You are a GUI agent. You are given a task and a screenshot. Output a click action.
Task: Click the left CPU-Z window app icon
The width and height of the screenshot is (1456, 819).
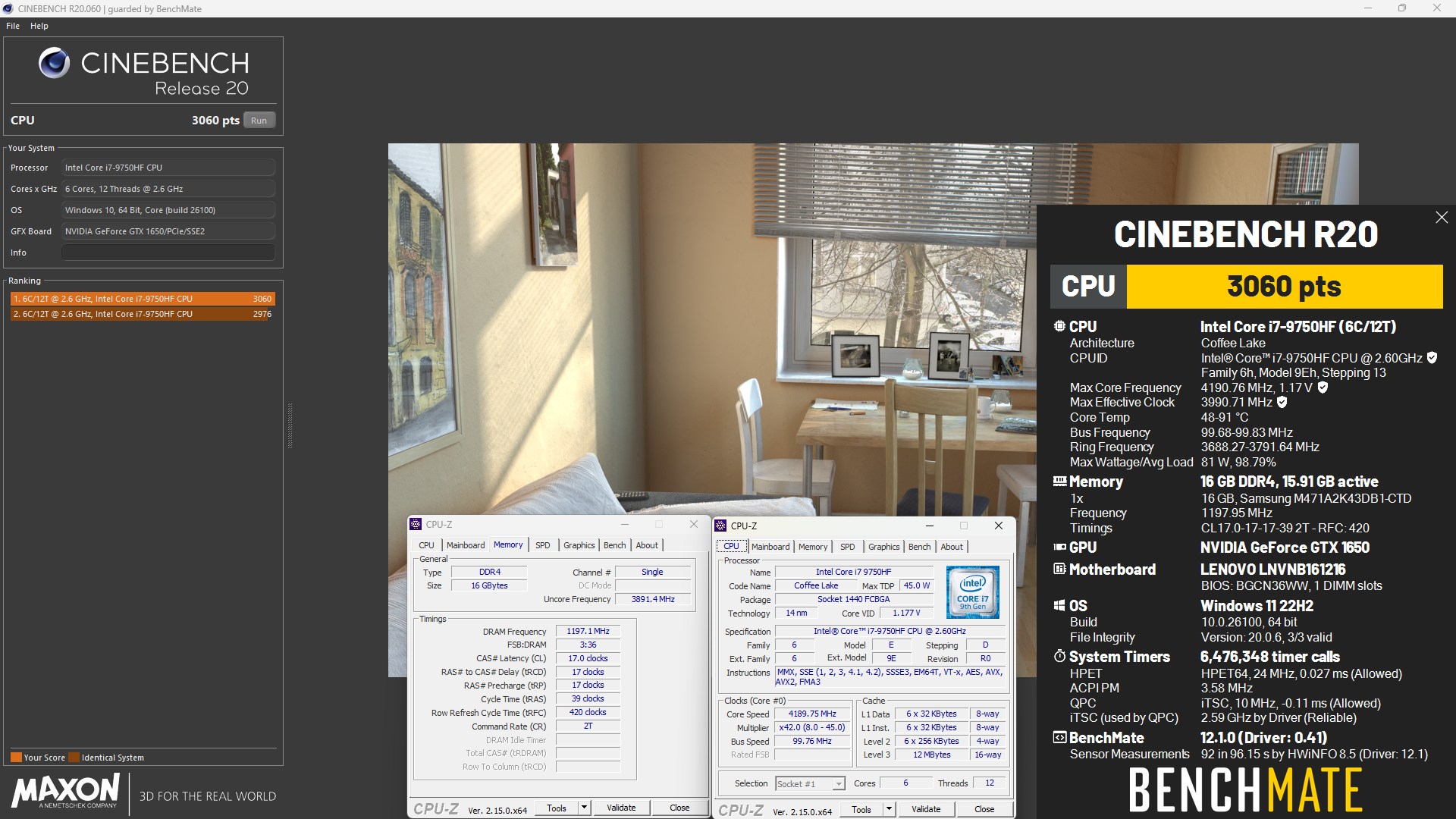(x=416, y=524)
